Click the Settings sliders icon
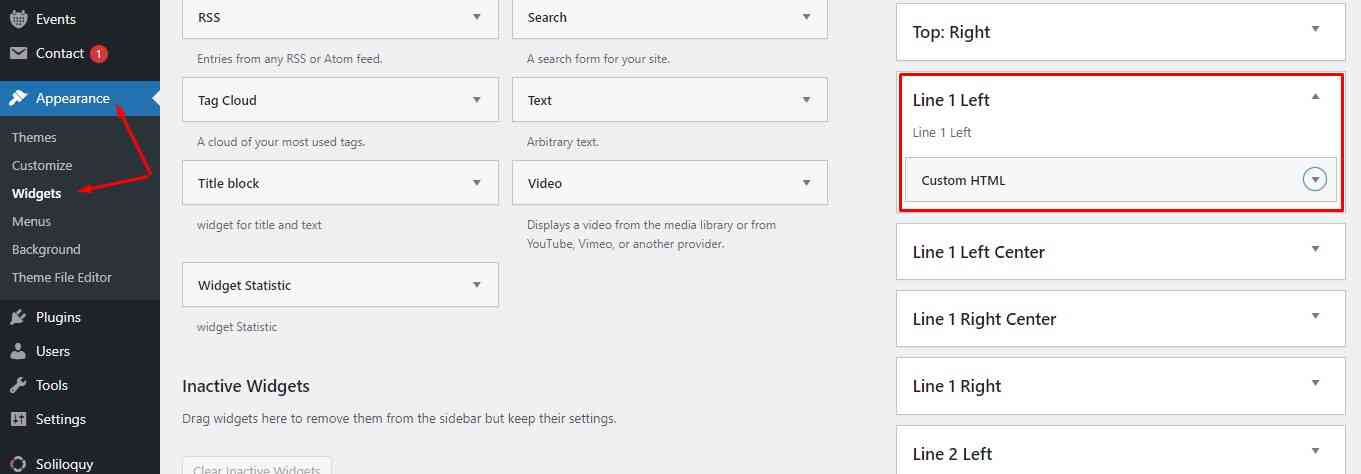This screenshot has height=474, width=1361. click(18, 419)
